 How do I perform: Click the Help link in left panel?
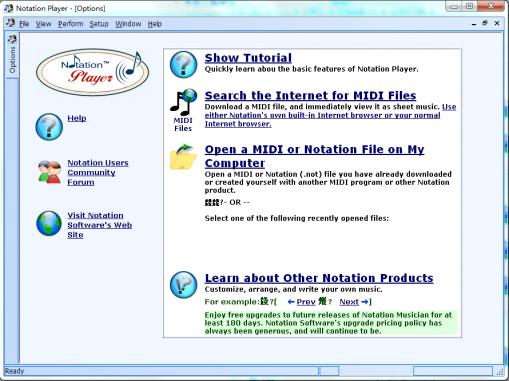click(77, 118)
